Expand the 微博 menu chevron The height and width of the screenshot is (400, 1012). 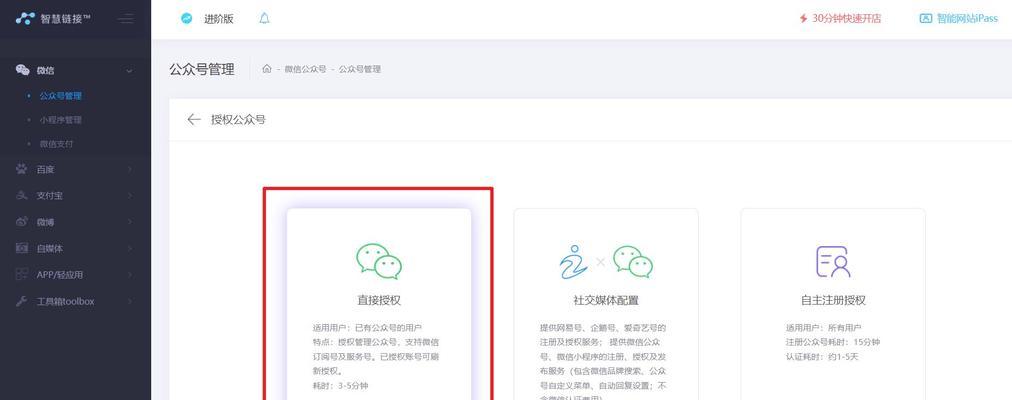[x=129, y=222]
